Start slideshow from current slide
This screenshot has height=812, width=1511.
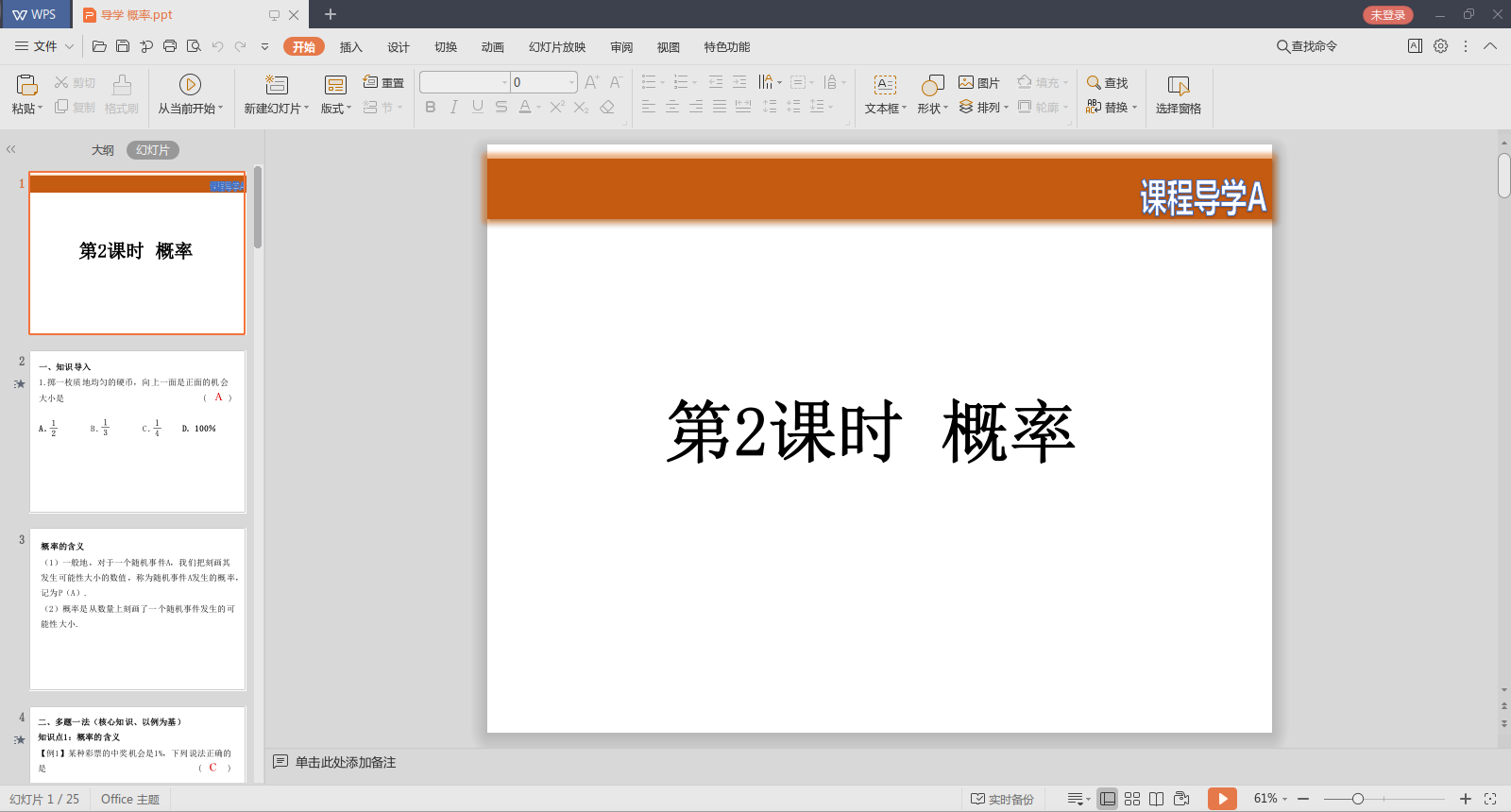[190, 85]
